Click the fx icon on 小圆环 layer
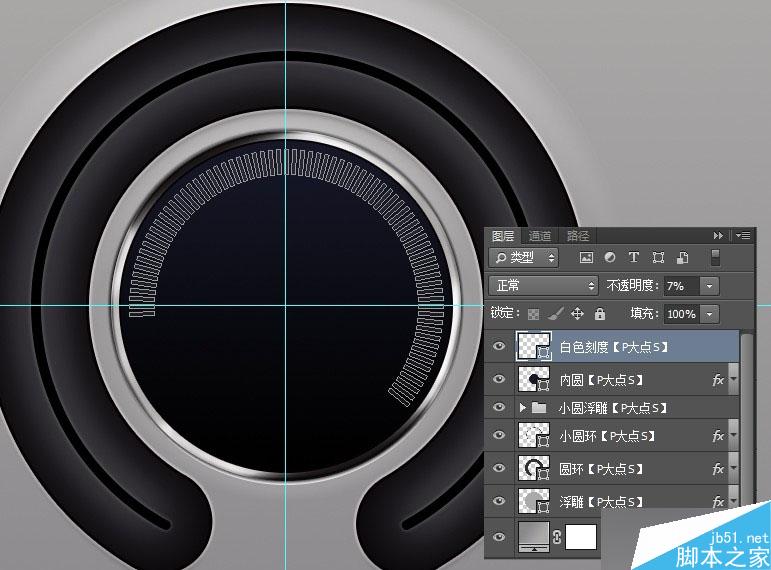 point(718,436)
